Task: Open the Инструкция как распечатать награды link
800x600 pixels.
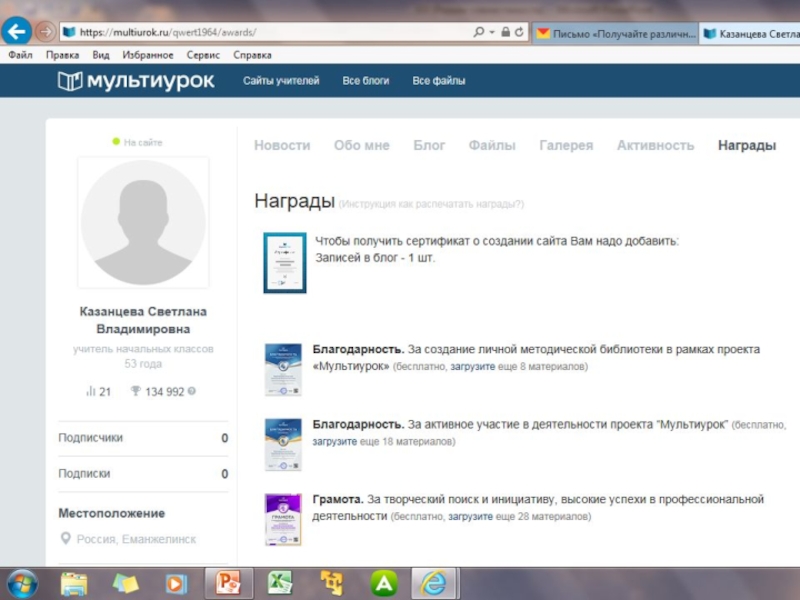Action: tap(431, 204)
